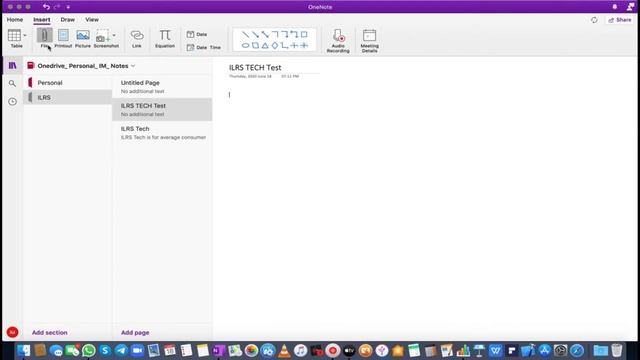The width and height of the screenshot is (640, 360).
Task: Click the sync refresh icon
Action: coord(594,20)
